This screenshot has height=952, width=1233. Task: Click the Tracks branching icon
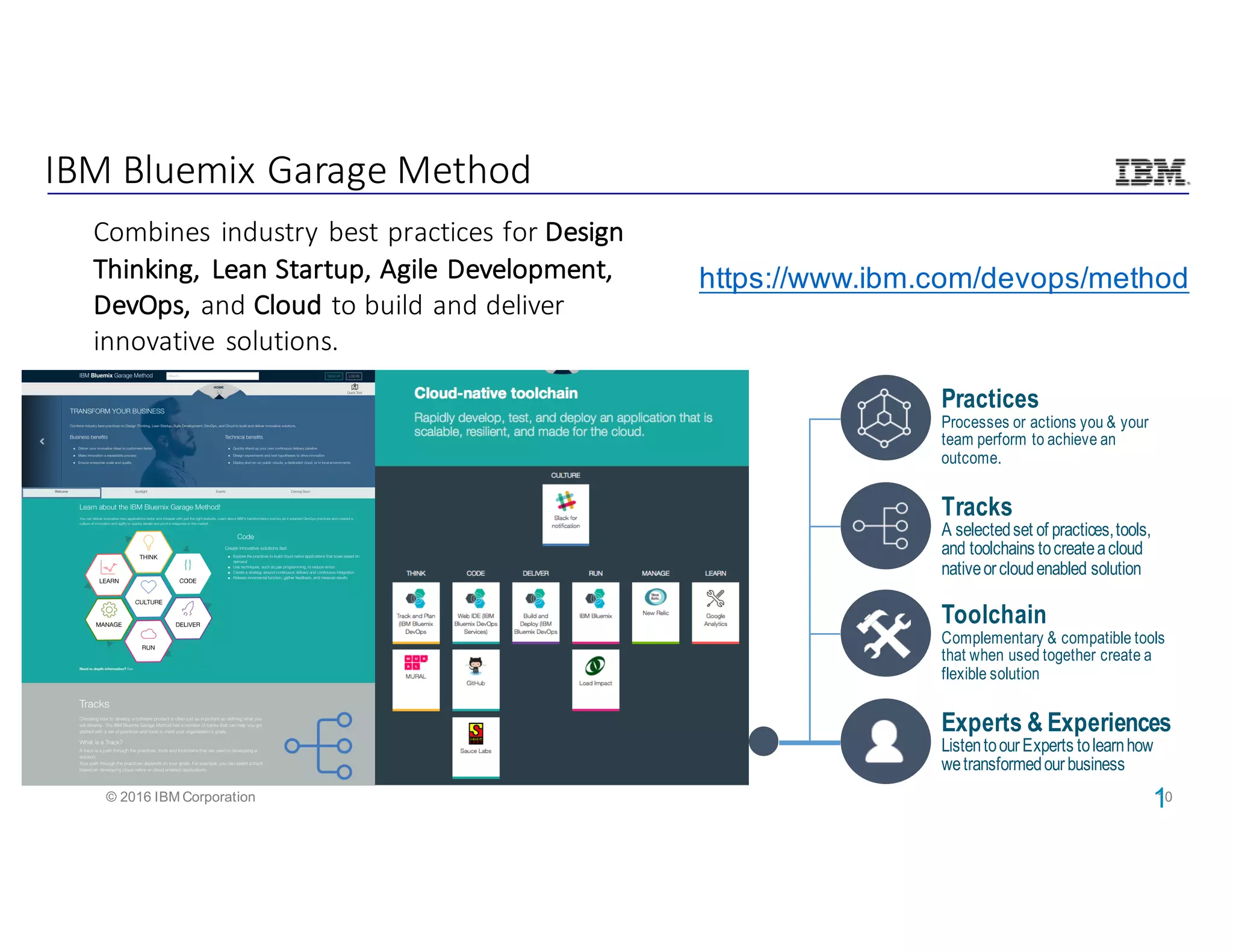(x=884, y=526)
